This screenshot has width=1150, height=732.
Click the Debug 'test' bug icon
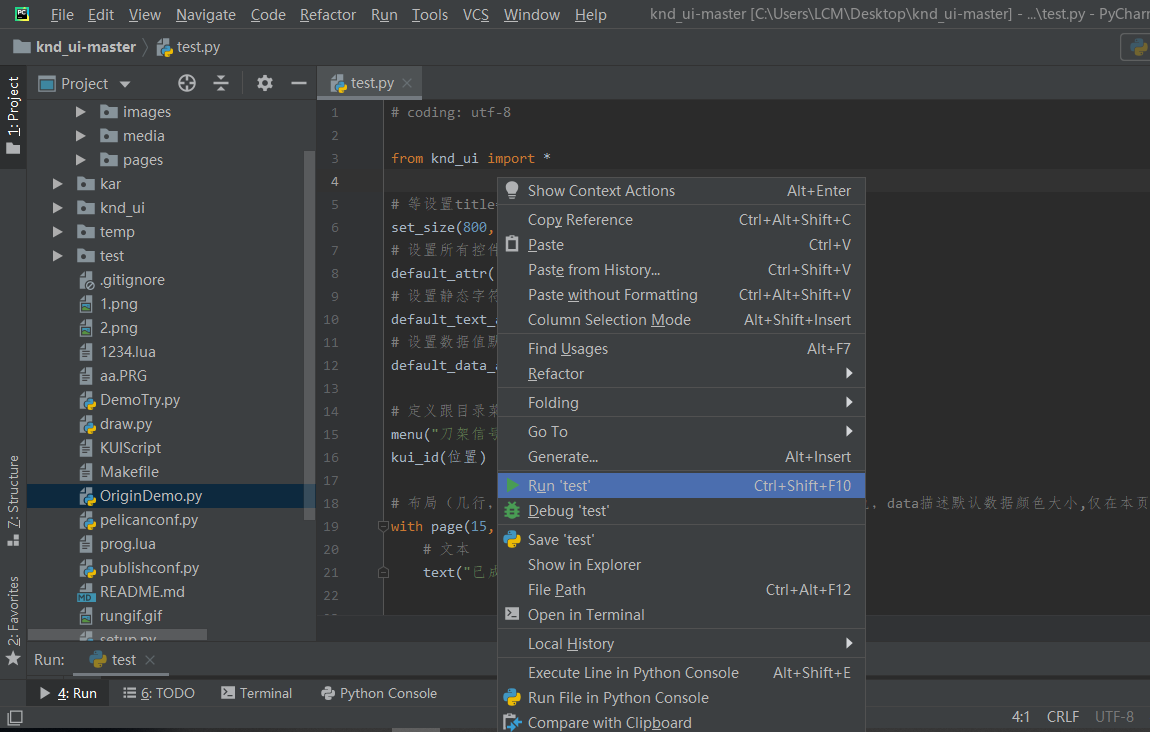[512, 510]
